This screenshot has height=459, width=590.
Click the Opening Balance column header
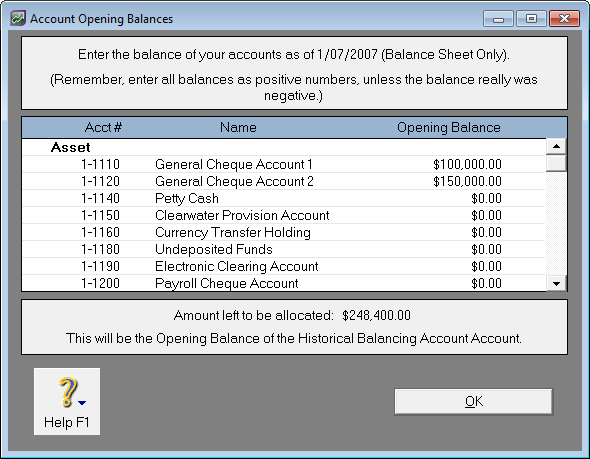pos(449,128)
